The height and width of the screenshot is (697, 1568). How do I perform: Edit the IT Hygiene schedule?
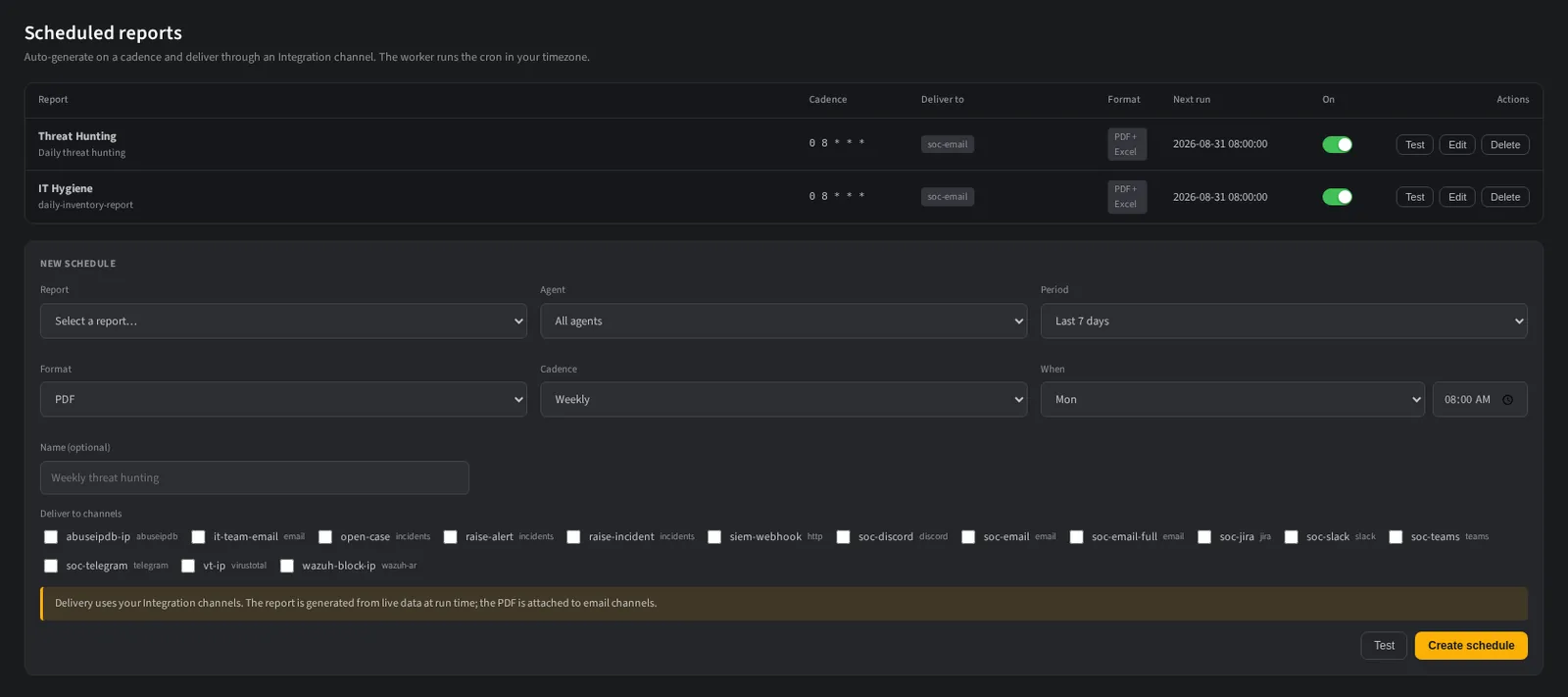click(1457, 197)
